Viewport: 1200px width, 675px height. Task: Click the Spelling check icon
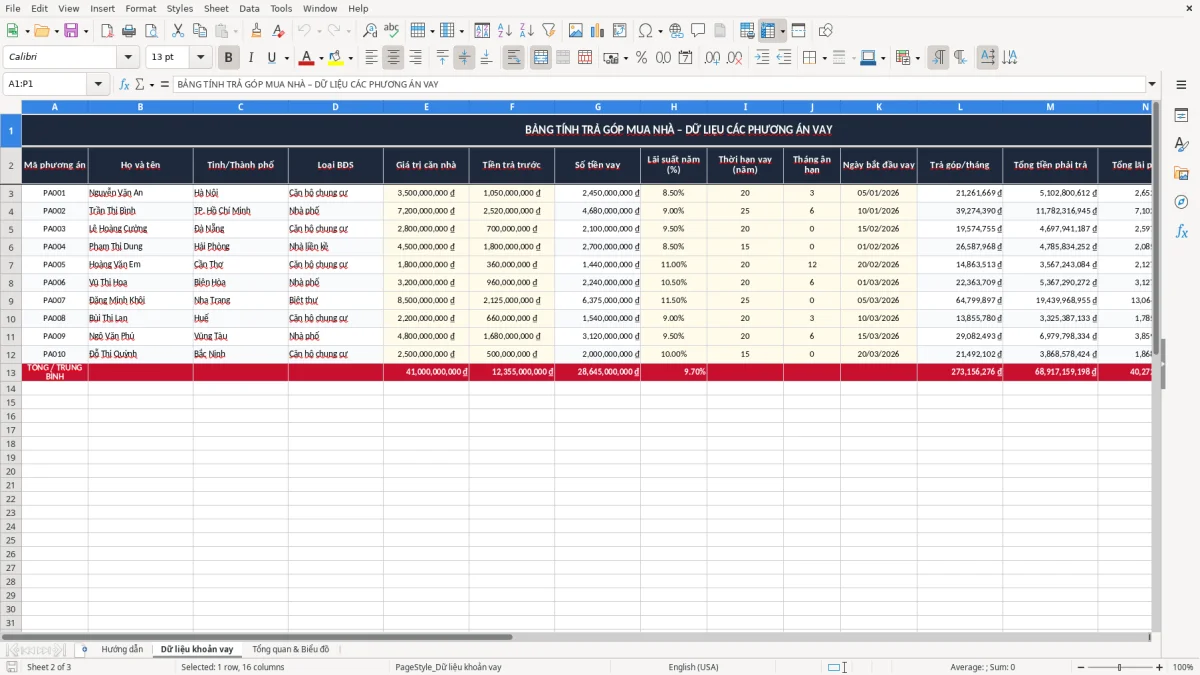[x=392, y=31]
